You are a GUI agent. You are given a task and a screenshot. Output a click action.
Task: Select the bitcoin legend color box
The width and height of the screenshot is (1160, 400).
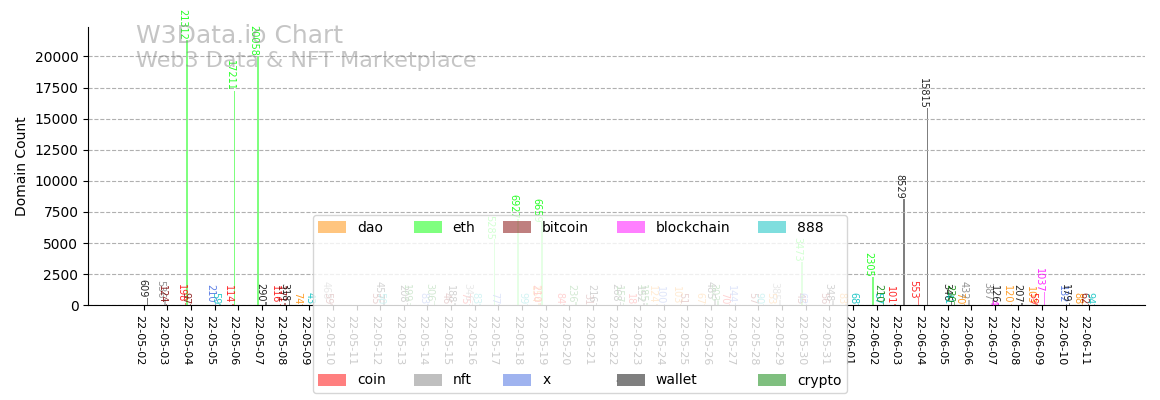click(517, 228)
